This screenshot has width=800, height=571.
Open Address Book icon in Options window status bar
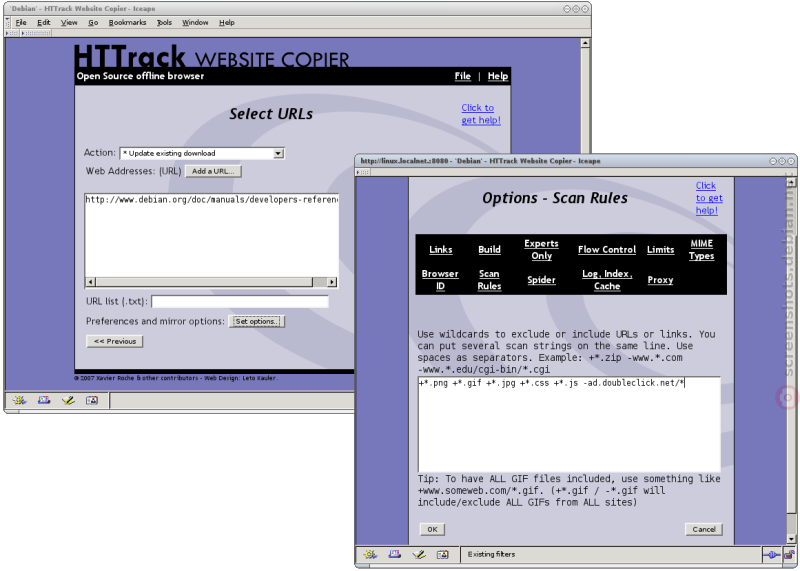coord(442,554)
